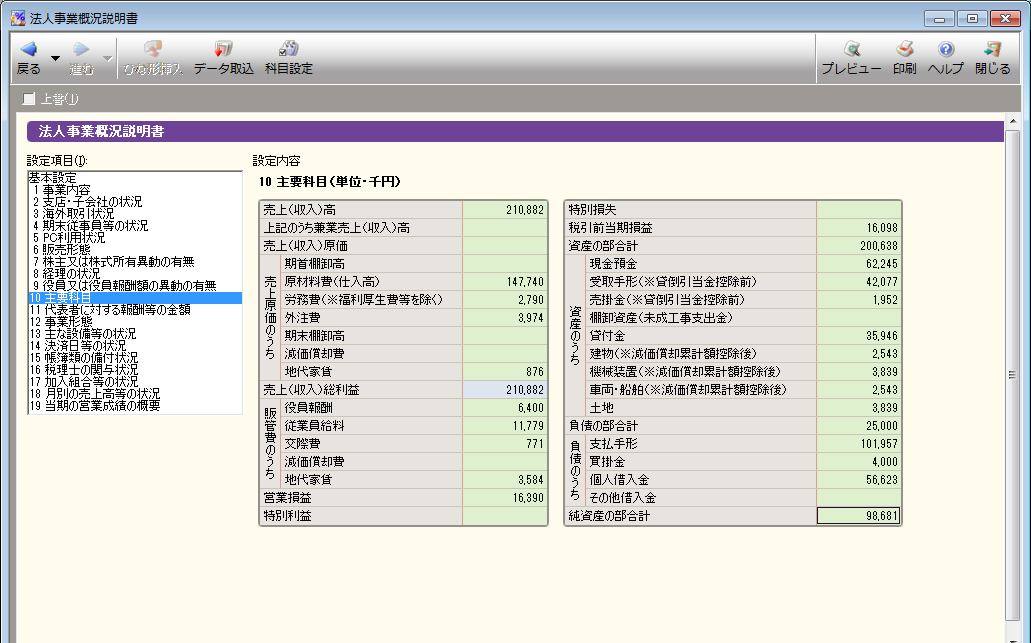1031x643 pixels.
Task: Edit the 役員報酬 amount cell
Action: 505,408
